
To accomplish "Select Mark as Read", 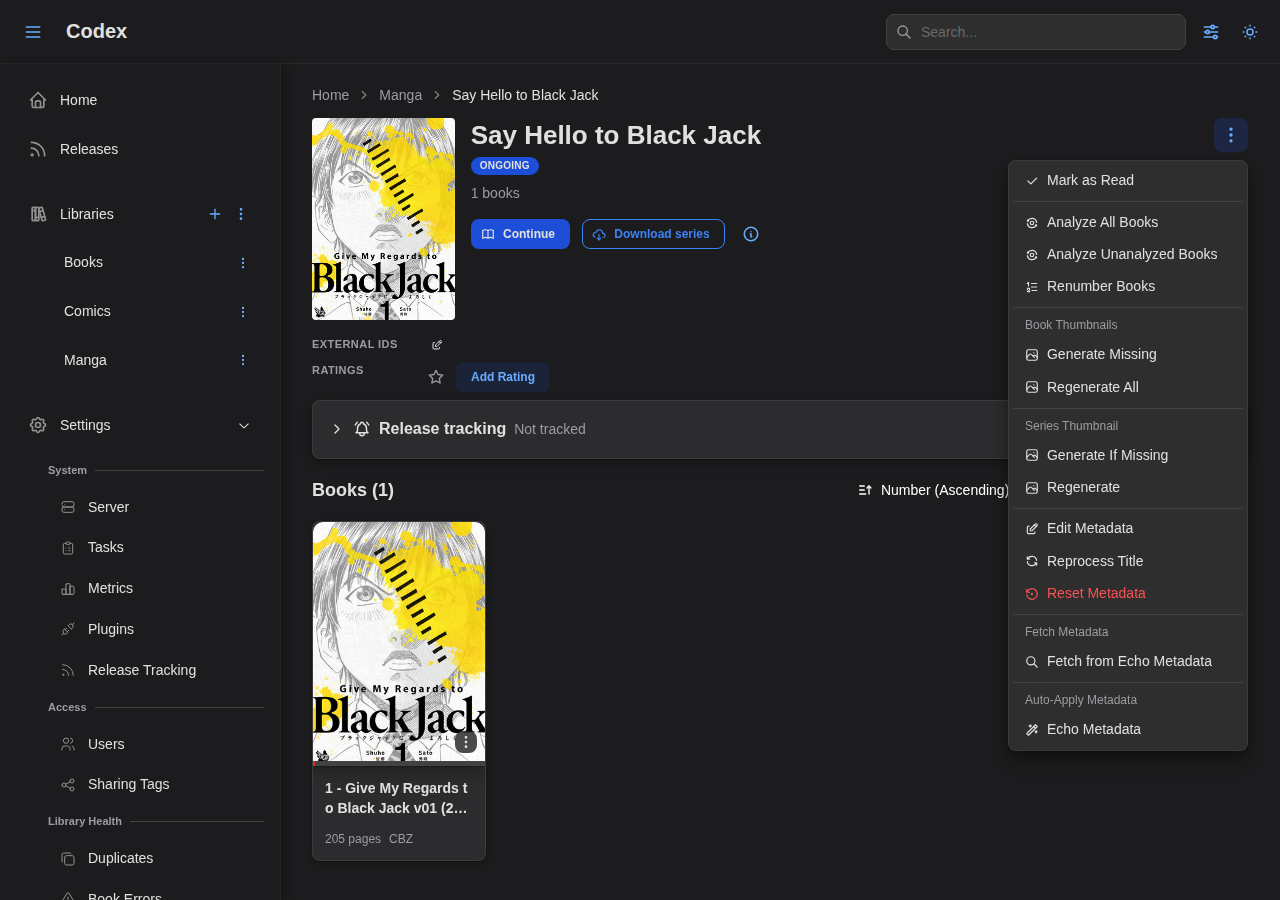I will point(1128,181).
